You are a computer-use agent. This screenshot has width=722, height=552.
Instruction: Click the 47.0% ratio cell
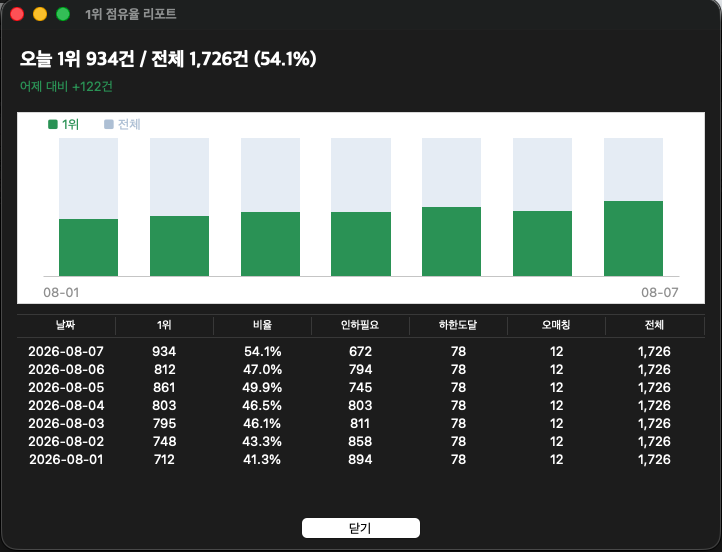262,370
